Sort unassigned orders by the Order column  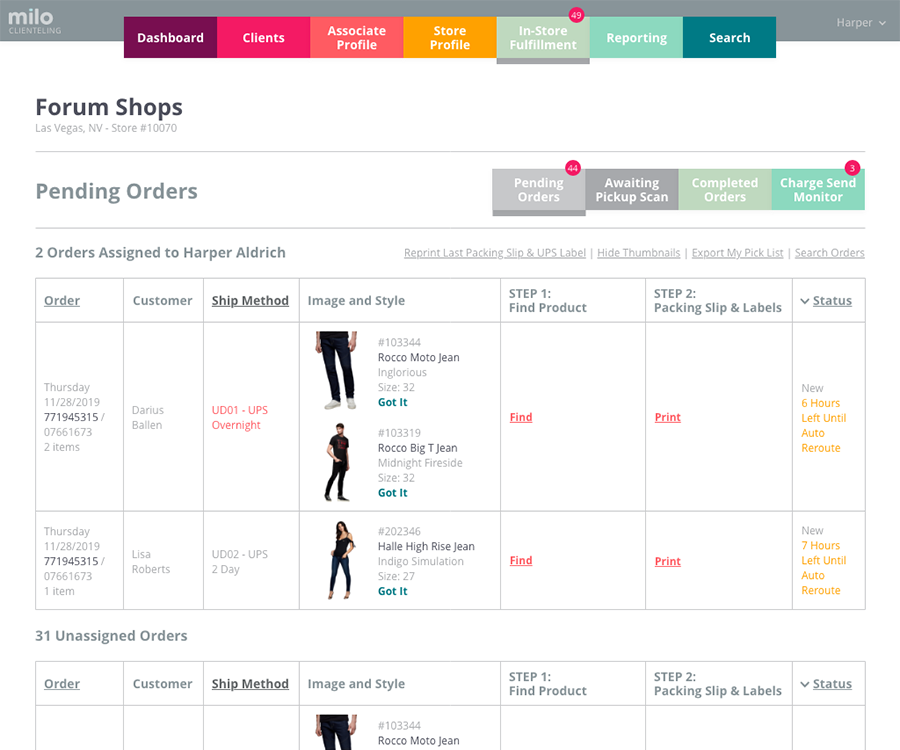click(62, 684)
